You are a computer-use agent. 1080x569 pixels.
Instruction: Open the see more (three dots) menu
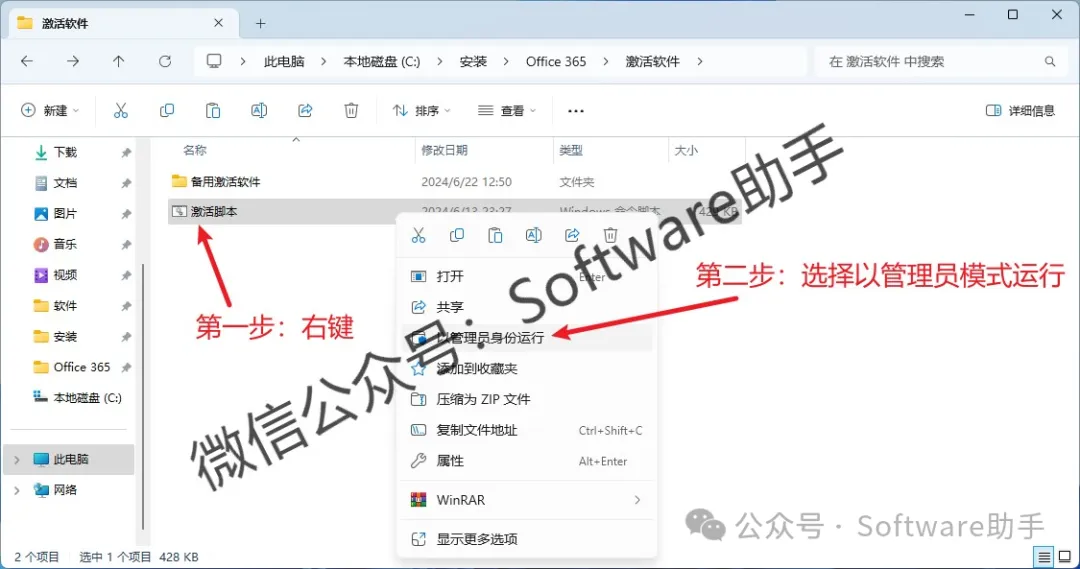pyautogui.click(x=576, y=110)
